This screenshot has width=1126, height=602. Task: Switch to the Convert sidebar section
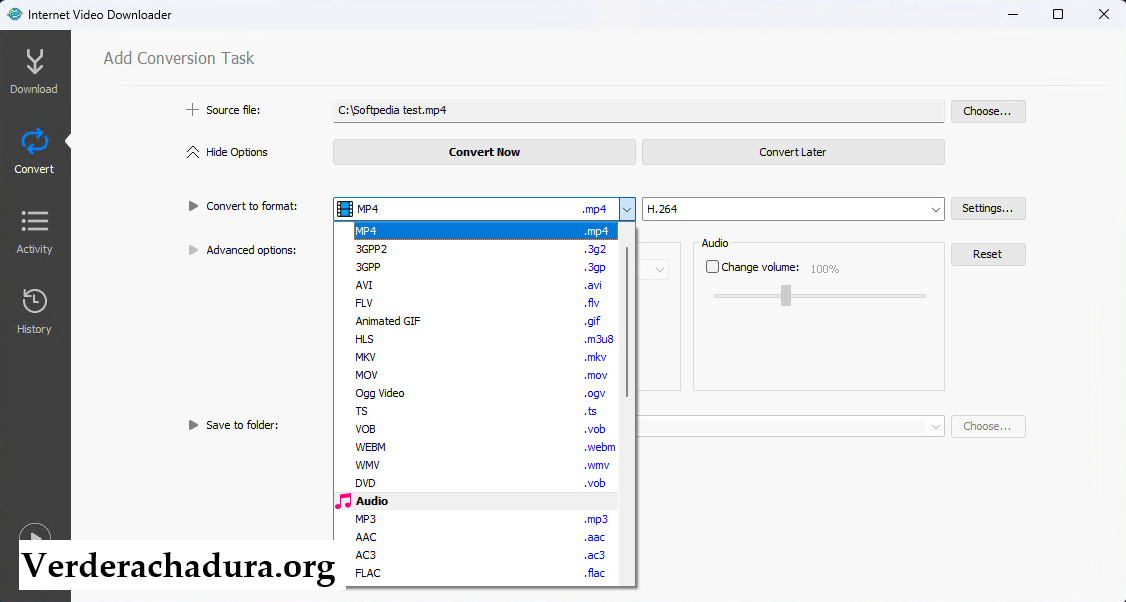tap(34, 152)
